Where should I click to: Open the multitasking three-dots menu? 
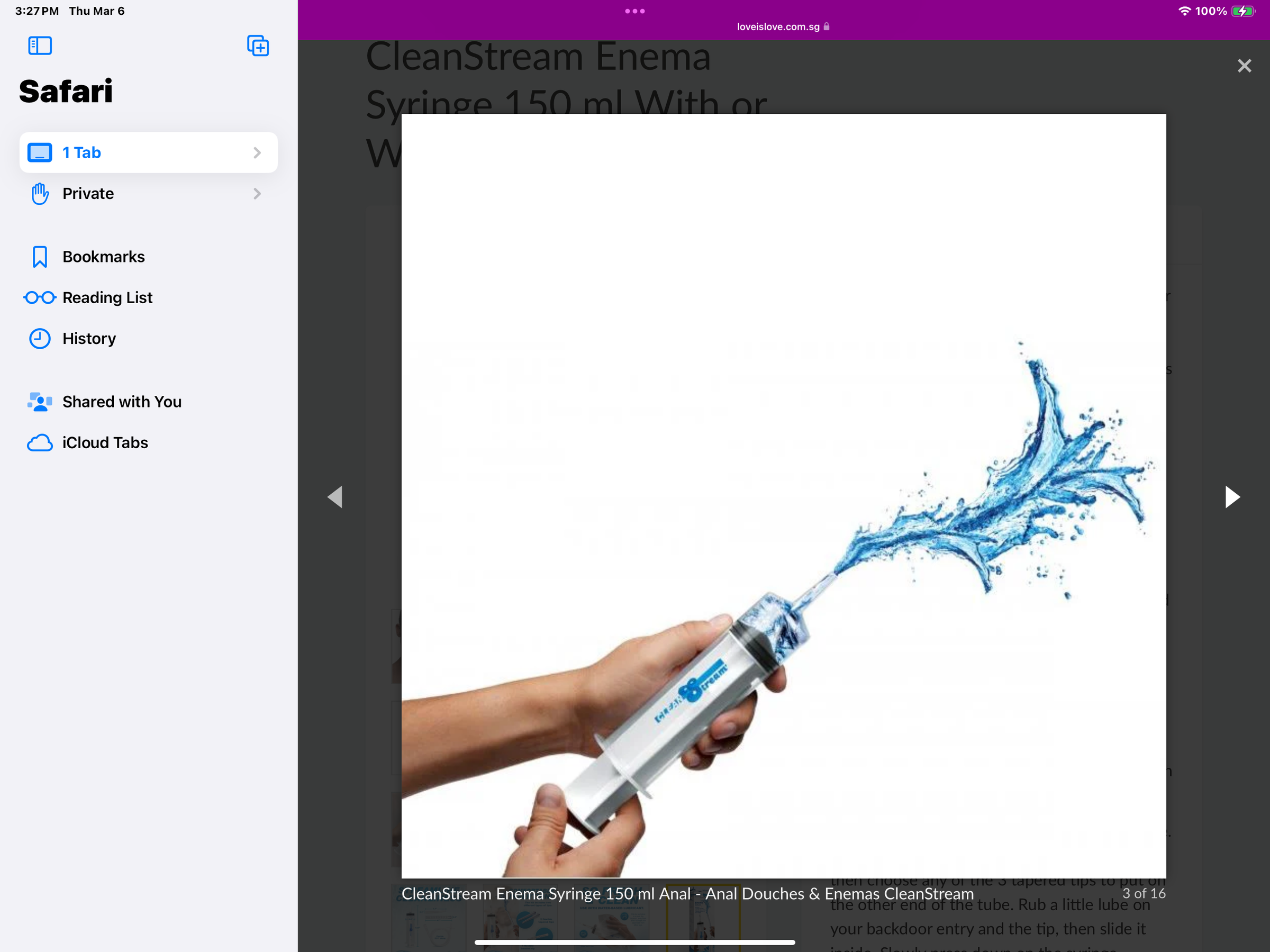click(x=634, y=11)
